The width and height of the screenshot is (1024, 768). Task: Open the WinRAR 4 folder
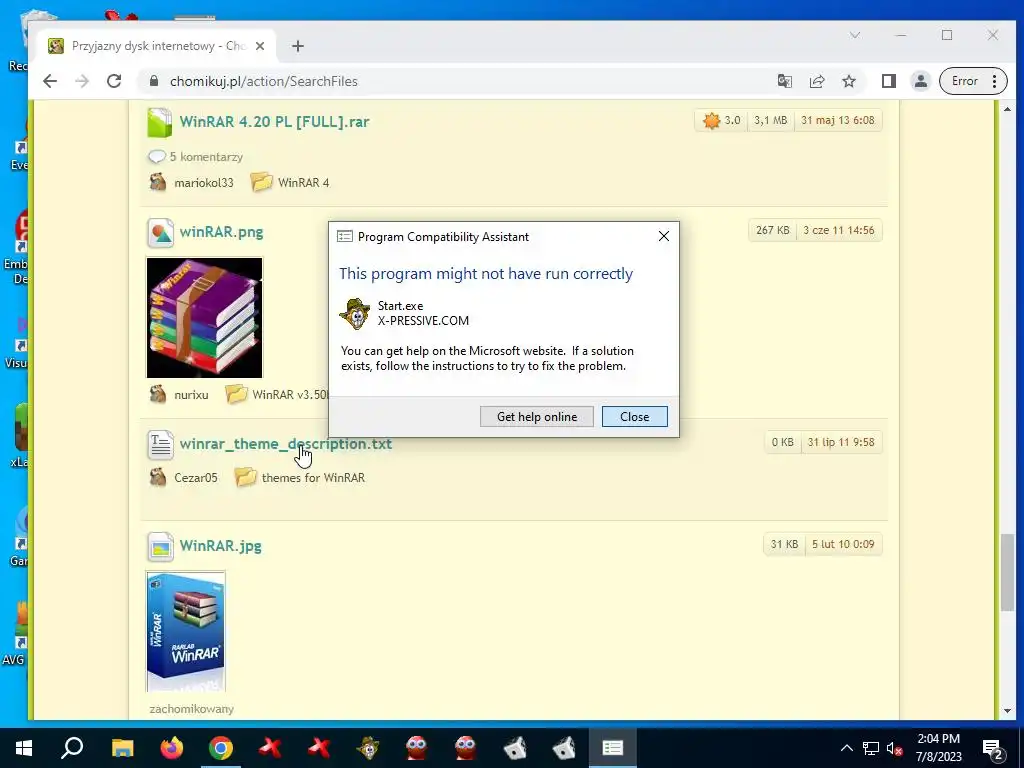[303, 183]
